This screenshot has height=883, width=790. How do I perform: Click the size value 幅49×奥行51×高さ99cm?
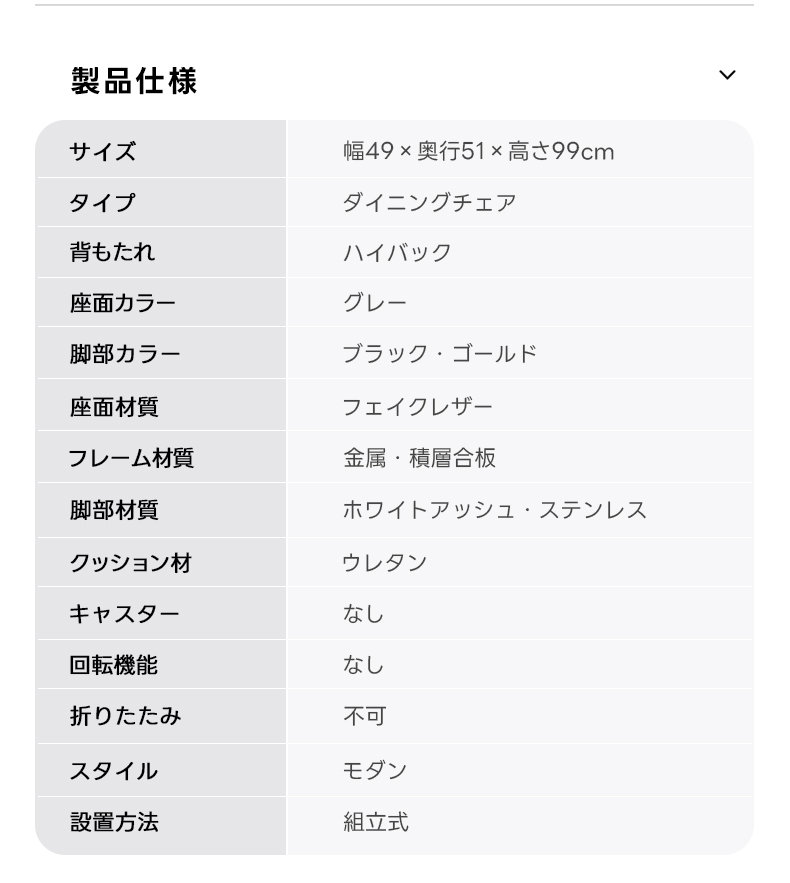[479, 151]
